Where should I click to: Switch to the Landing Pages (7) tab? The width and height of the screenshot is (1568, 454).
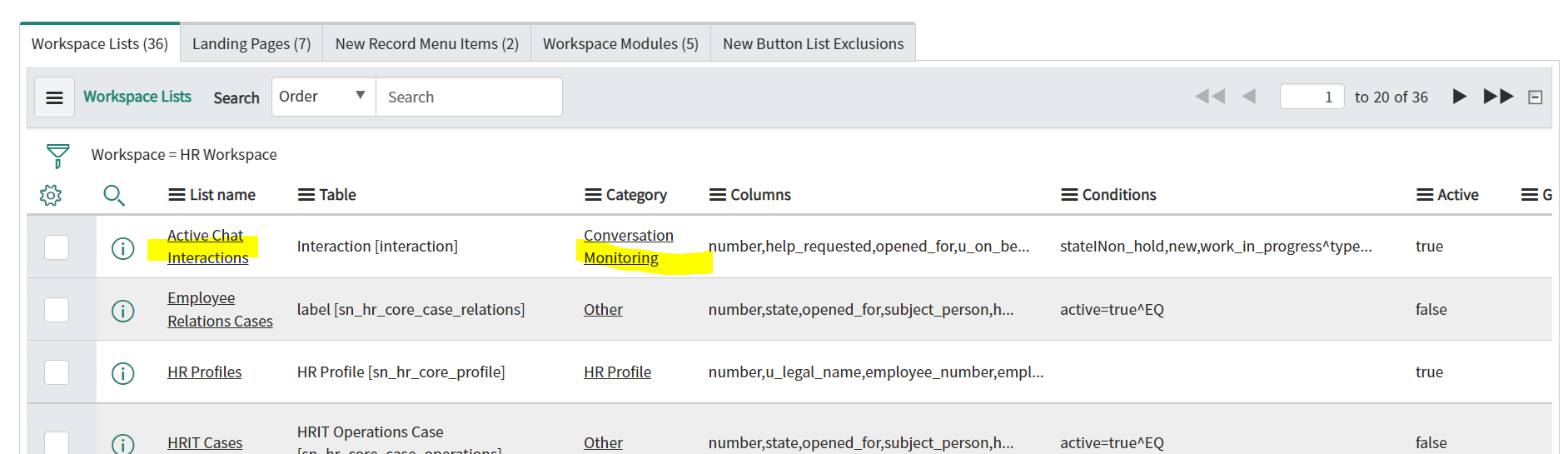pyautogui.click(x=251, y=43)
